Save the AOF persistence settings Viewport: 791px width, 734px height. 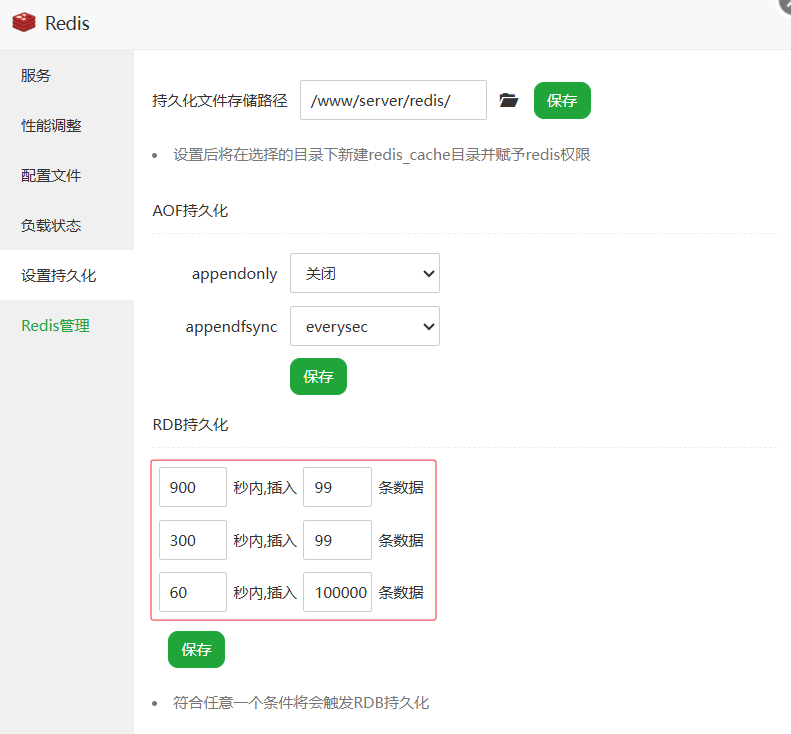click(318, 377)
